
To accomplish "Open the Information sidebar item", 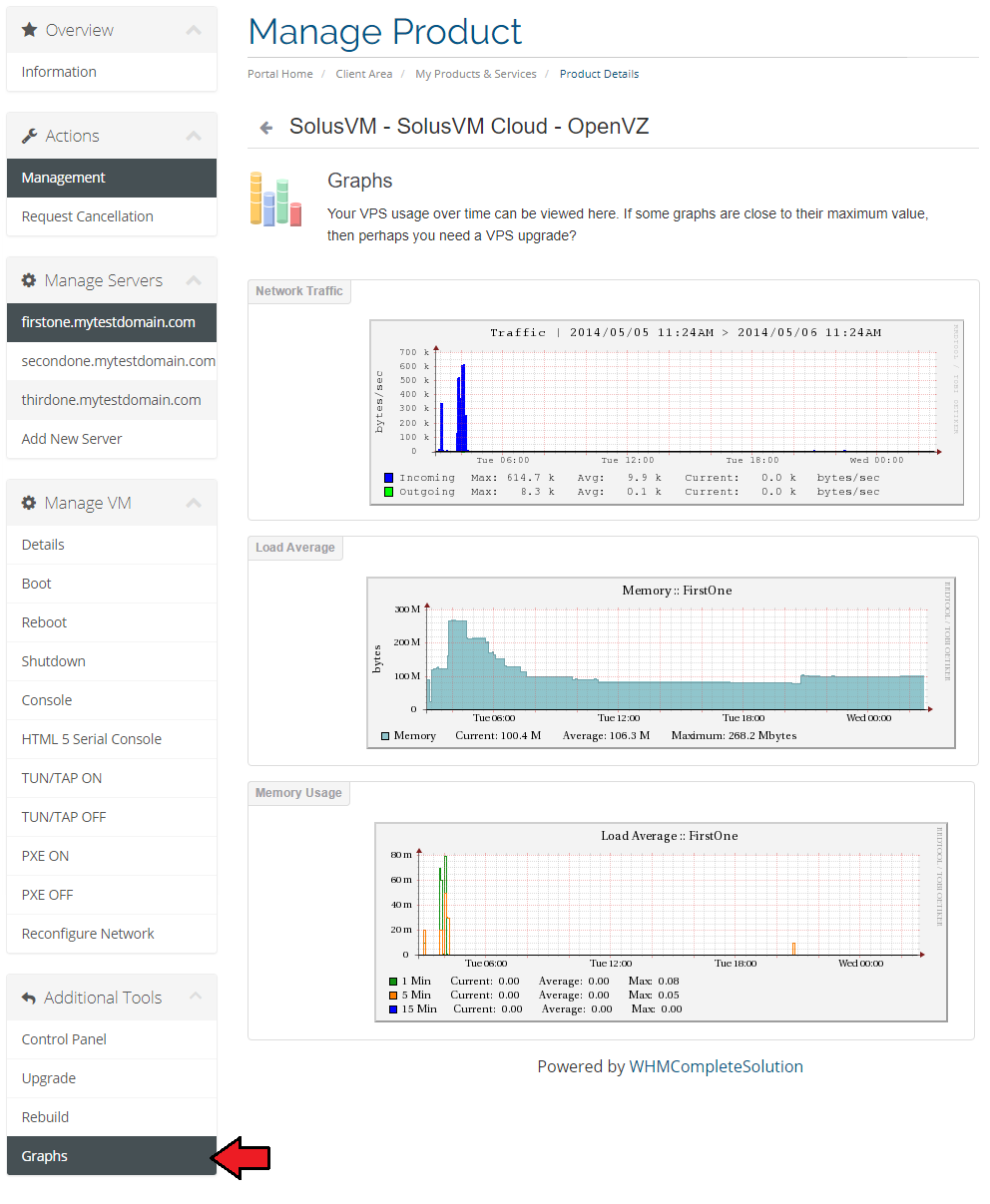I will pos(112,72).
